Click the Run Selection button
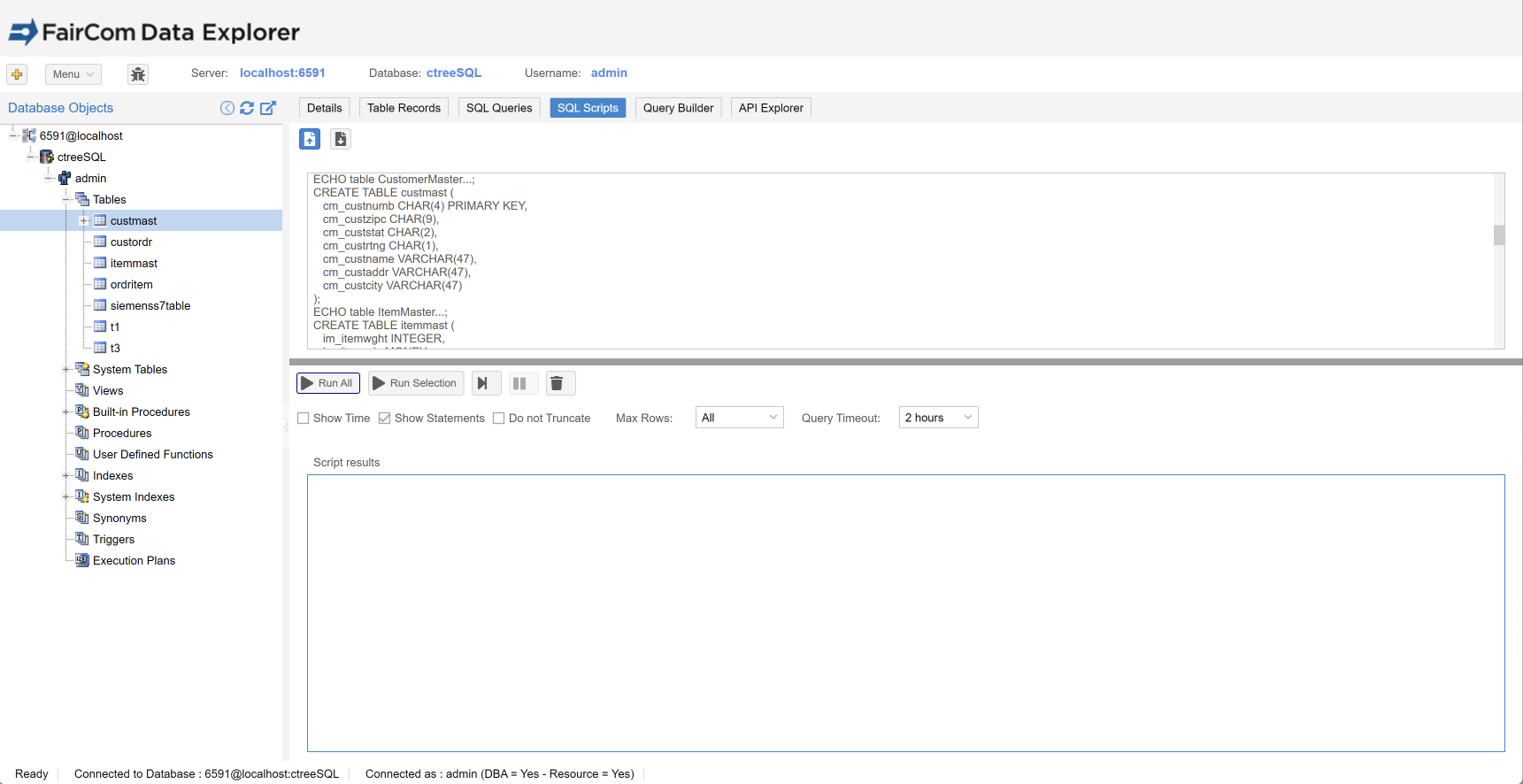This screenshot has width=1523, height=784. (416, 383)
